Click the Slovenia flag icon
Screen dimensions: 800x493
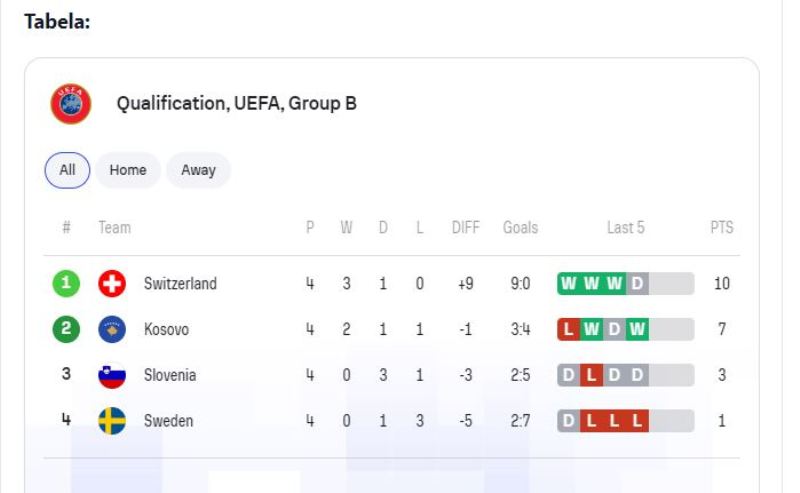point(112,375)
